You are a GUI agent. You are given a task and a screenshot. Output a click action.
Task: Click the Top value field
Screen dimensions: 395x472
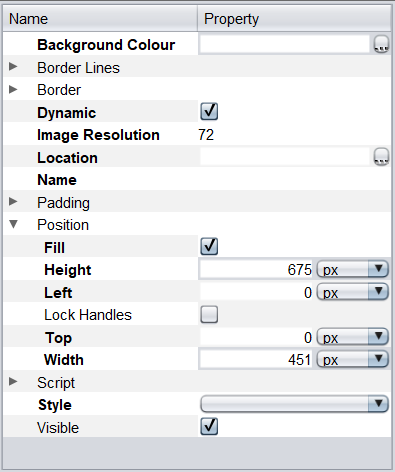tap(256, 337)
